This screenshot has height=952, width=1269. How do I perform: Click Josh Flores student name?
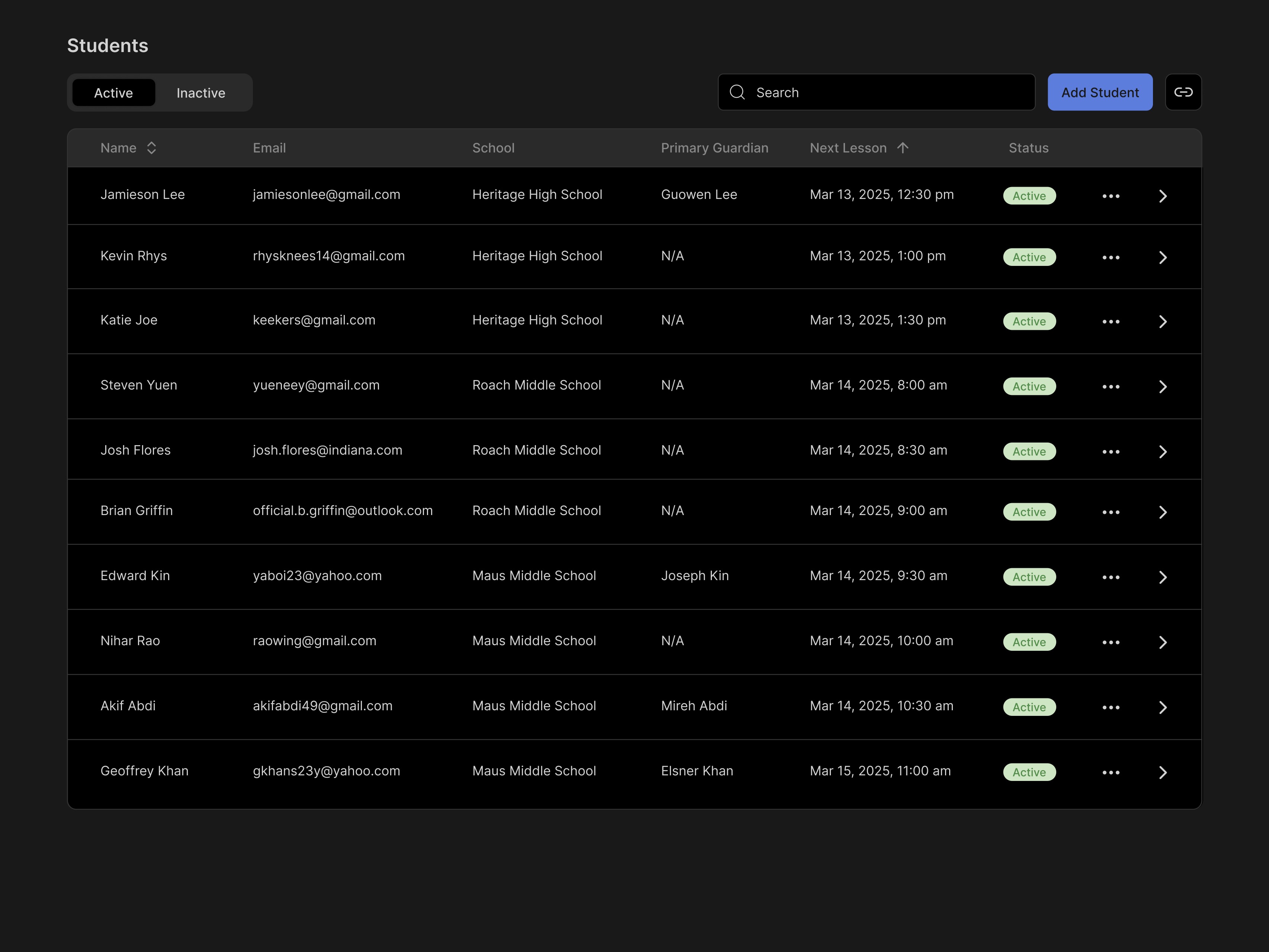(x=135, y=450)
